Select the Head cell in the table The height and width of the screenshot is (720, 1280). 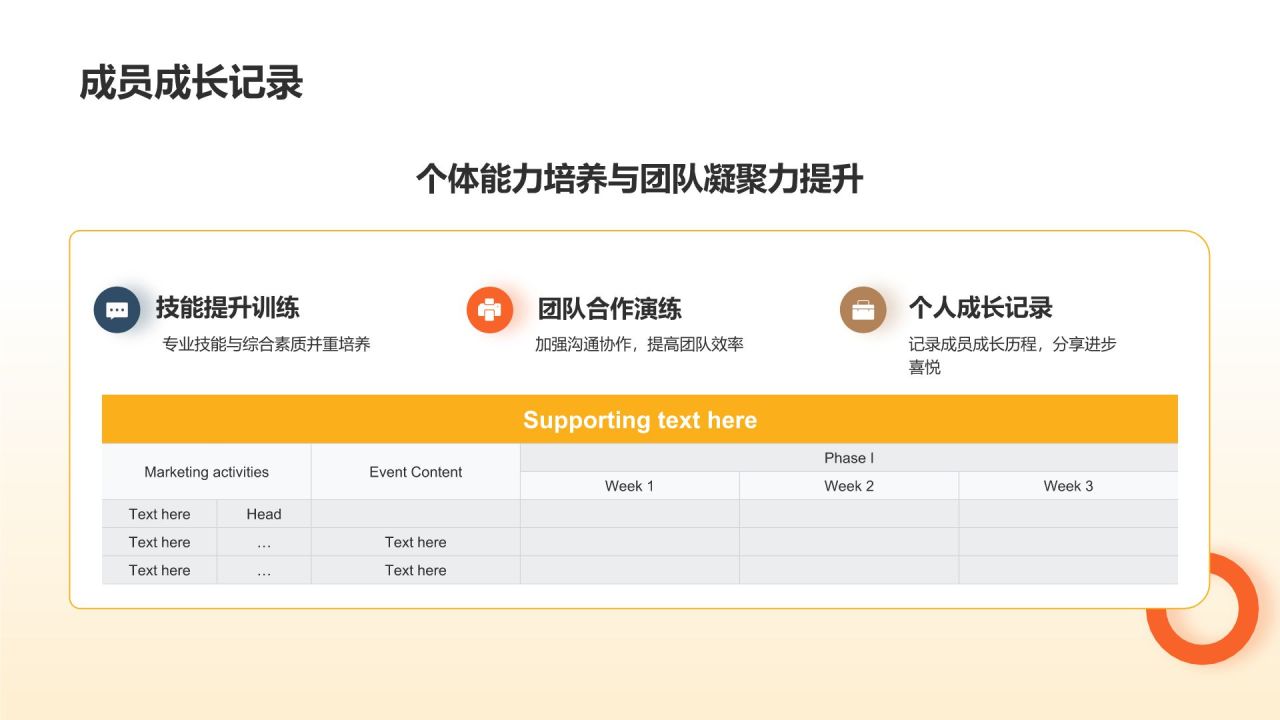click(264, 514)
